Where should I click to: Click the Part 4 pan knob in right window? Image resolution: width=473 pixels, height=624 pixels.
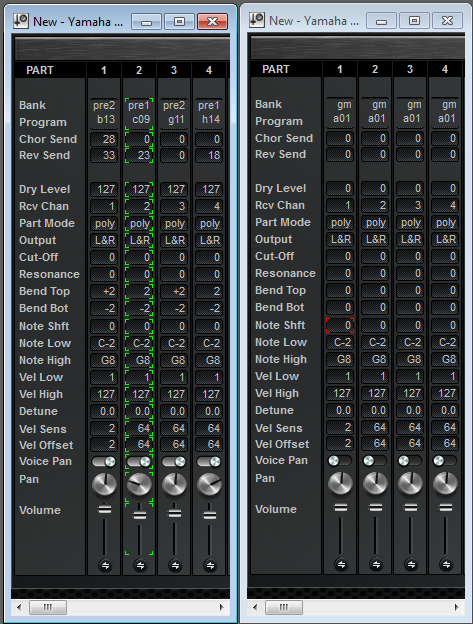pyautogui.click(x=445, y=483)
